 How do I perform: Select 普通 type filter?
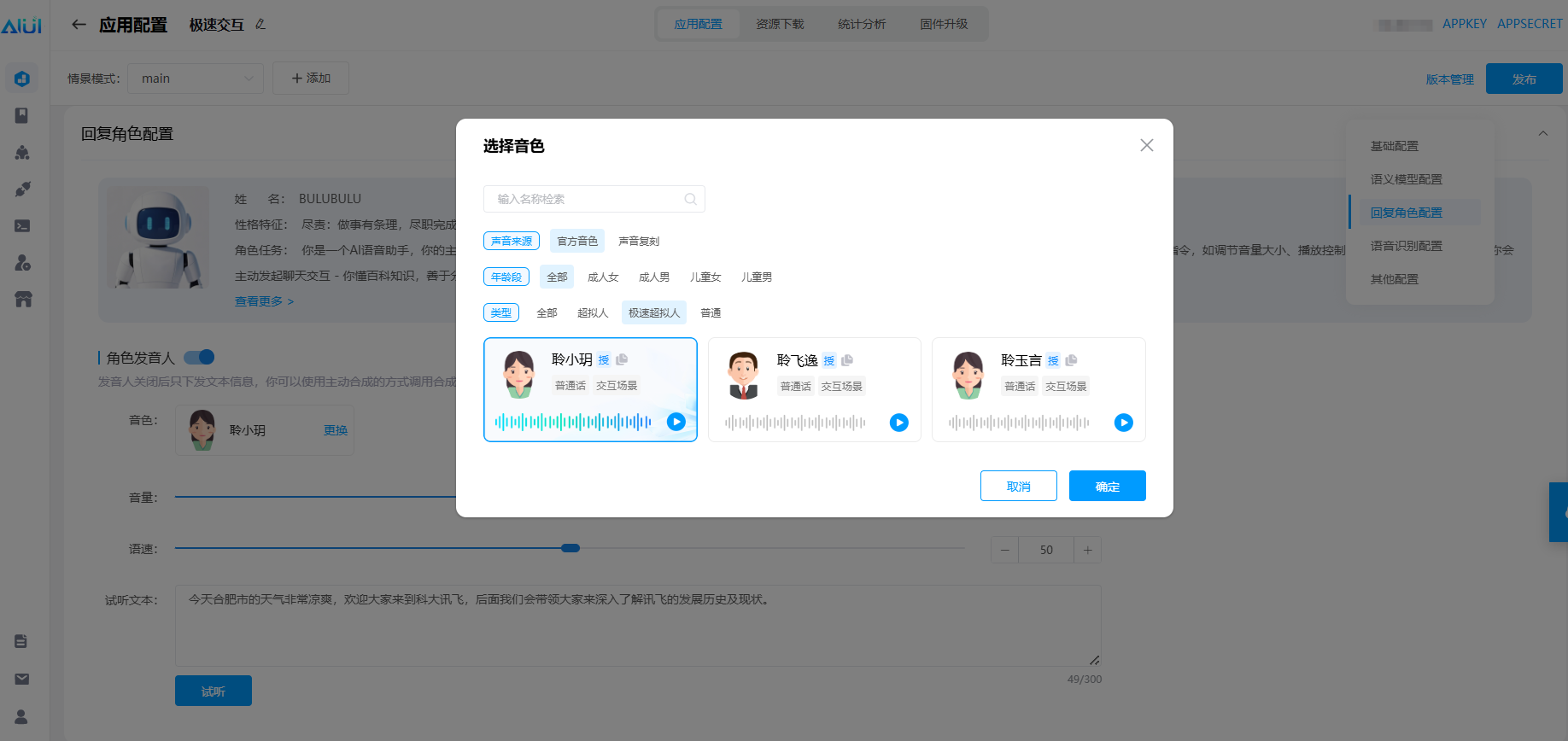pos(711,312)
